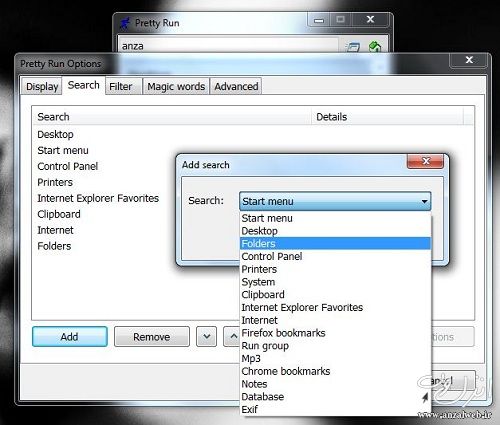Choose Clipboard in dropdown list

(335, 295)
